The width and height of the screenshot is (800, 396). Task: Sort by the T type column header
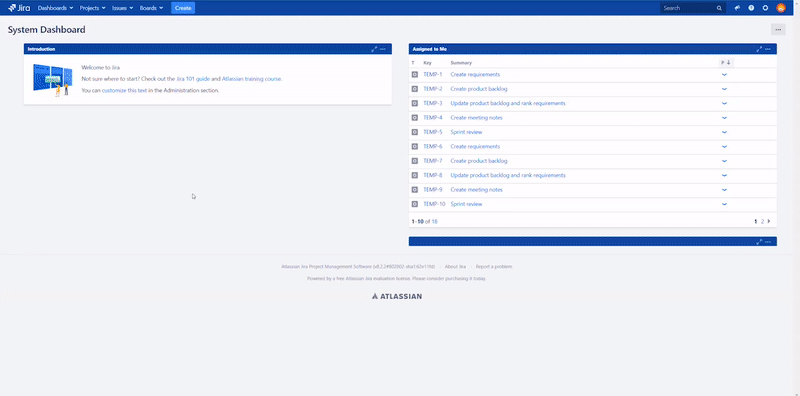(x=413, y=63)
